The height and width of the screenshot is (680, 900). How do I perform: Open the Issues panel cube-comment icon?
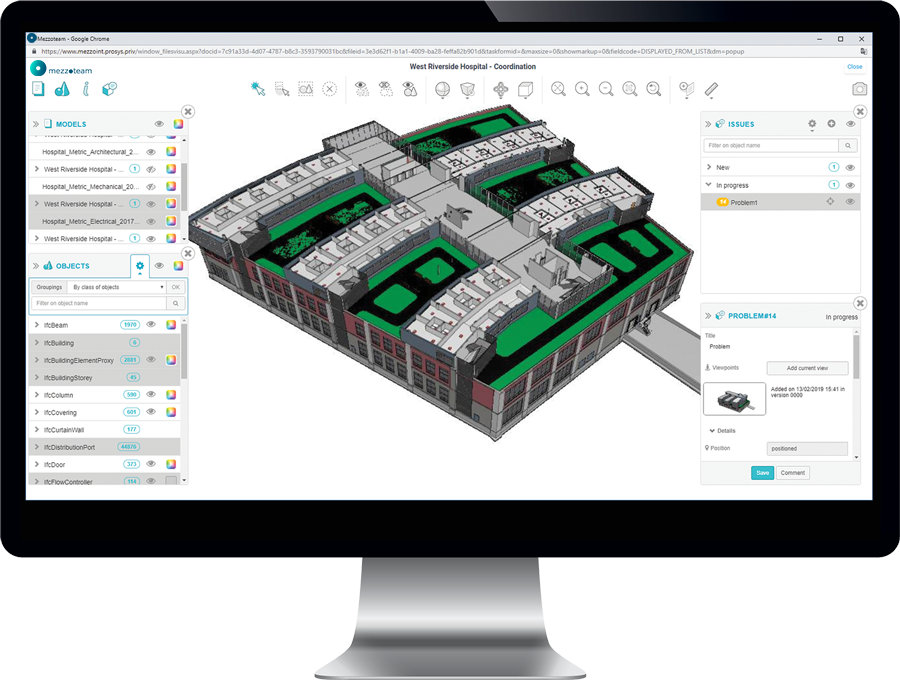tap(109, 89)
